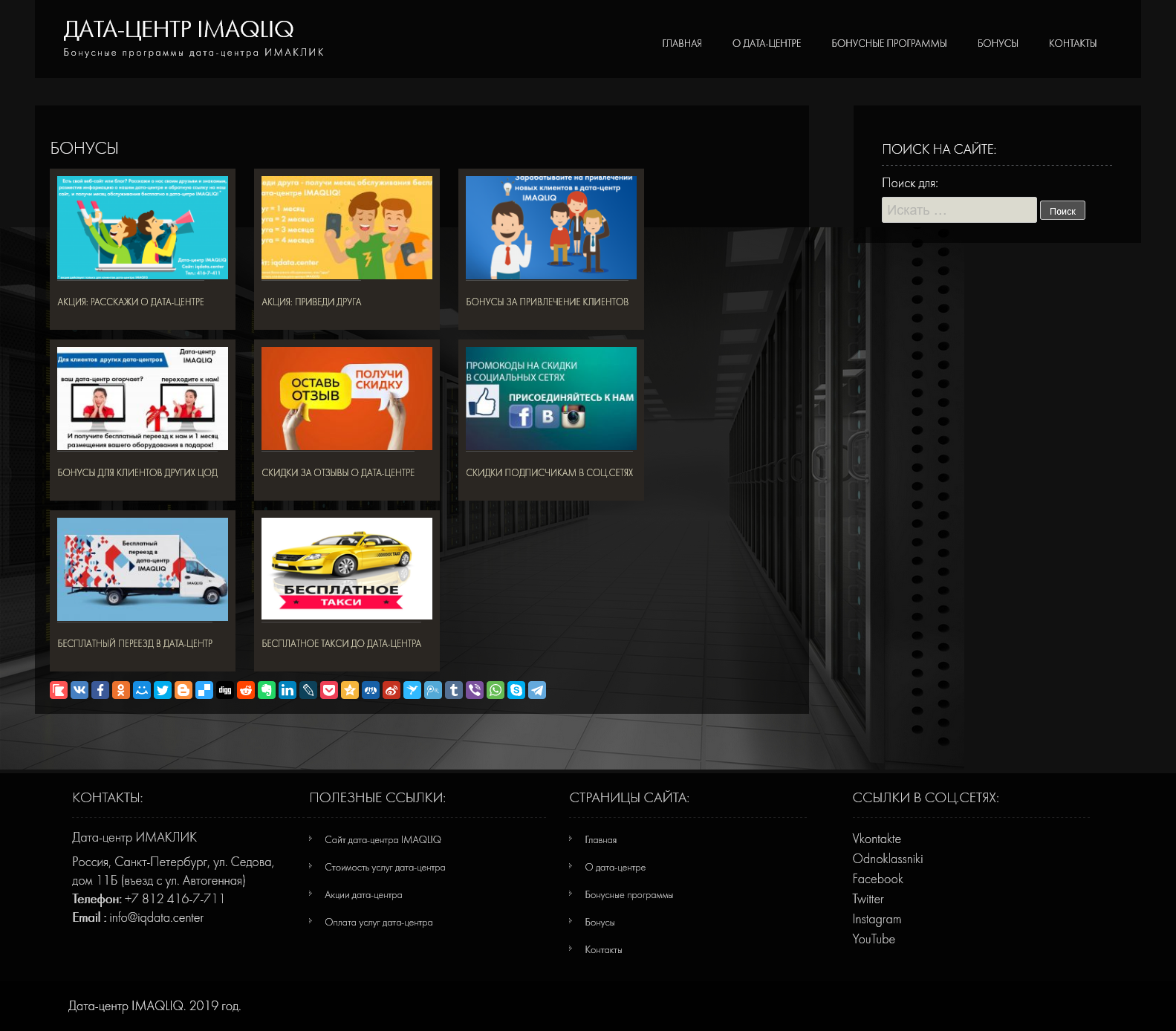The width and height of the screenshot is (1176, 1031).
Task: Share via Moi Mir smiley icon
Action: [142, 690]
